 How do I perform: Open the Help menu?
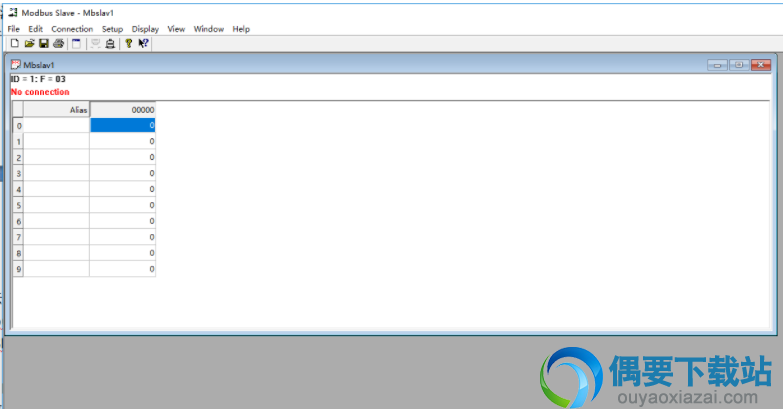[241, 29]
